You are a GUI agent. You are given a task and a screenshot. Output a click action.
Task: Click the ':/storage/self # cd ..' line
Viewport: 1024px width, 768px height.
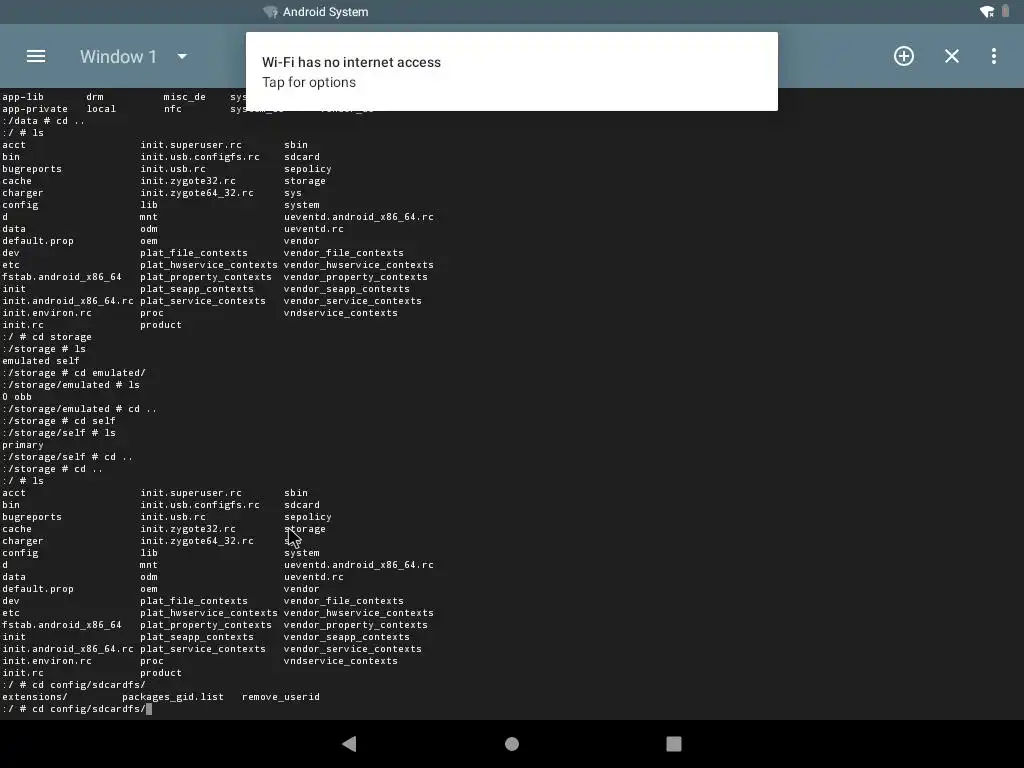pos(67,457)
